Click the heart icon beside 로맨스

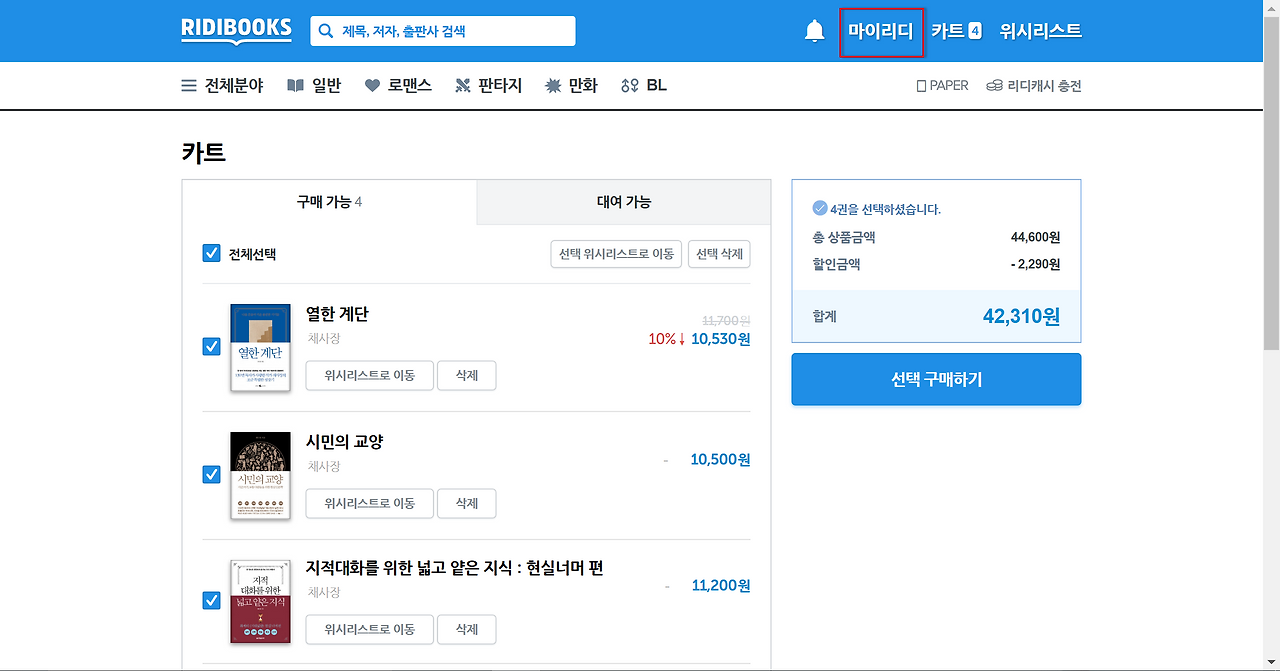[x=372, y=86]
